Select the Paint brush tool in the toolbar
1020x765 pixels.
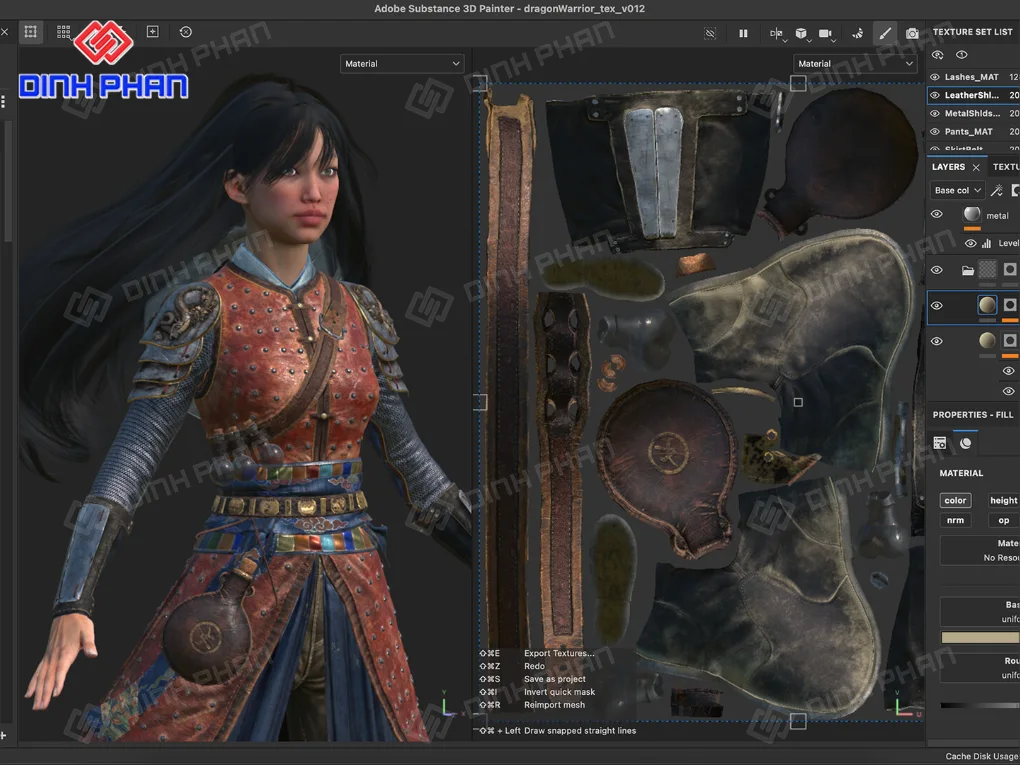click(884, 33)
